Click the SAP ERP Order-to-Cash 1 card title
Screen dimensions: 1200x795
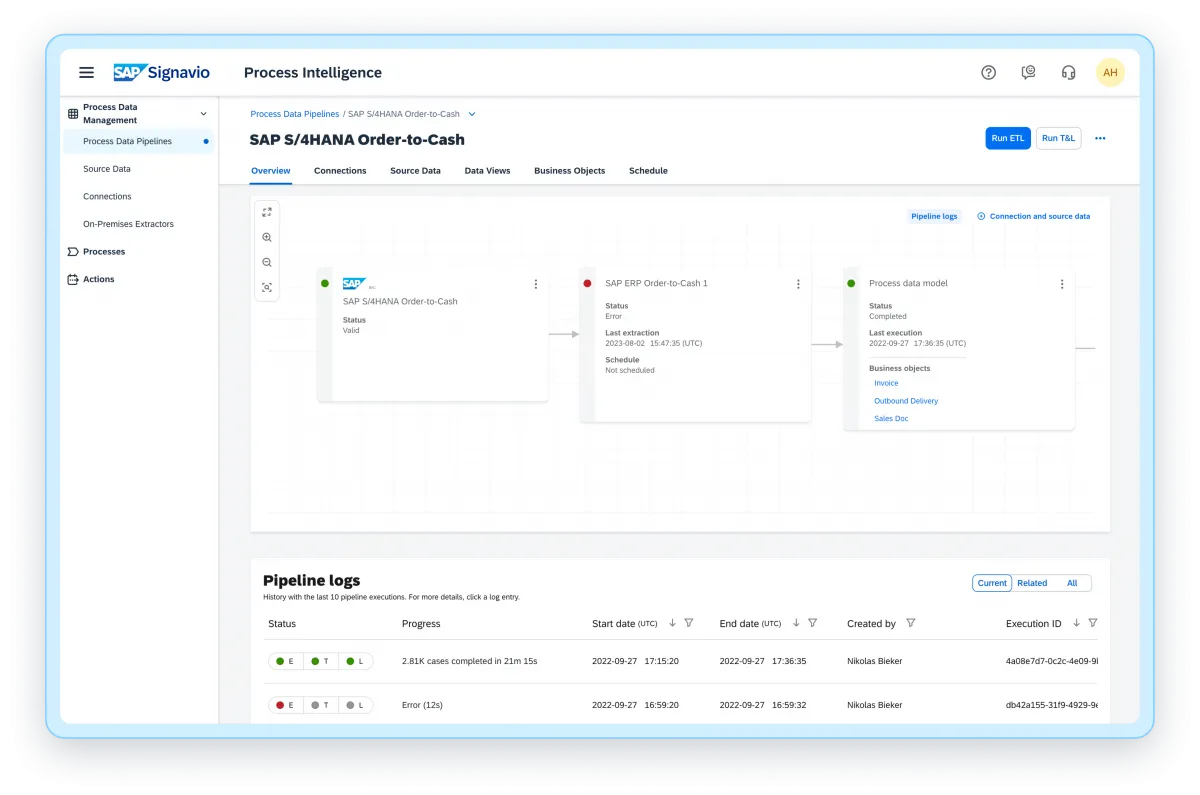coord(656,284)
